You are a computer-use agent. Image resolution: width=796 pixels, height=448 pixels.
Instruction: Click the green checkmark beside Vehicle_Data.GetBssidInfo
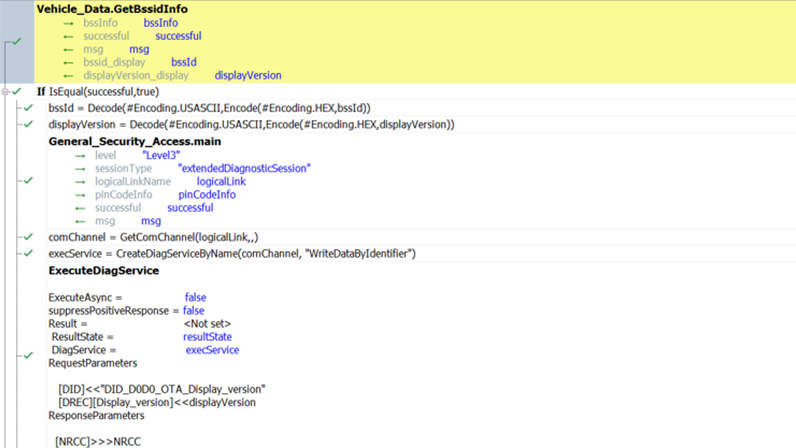17,42
